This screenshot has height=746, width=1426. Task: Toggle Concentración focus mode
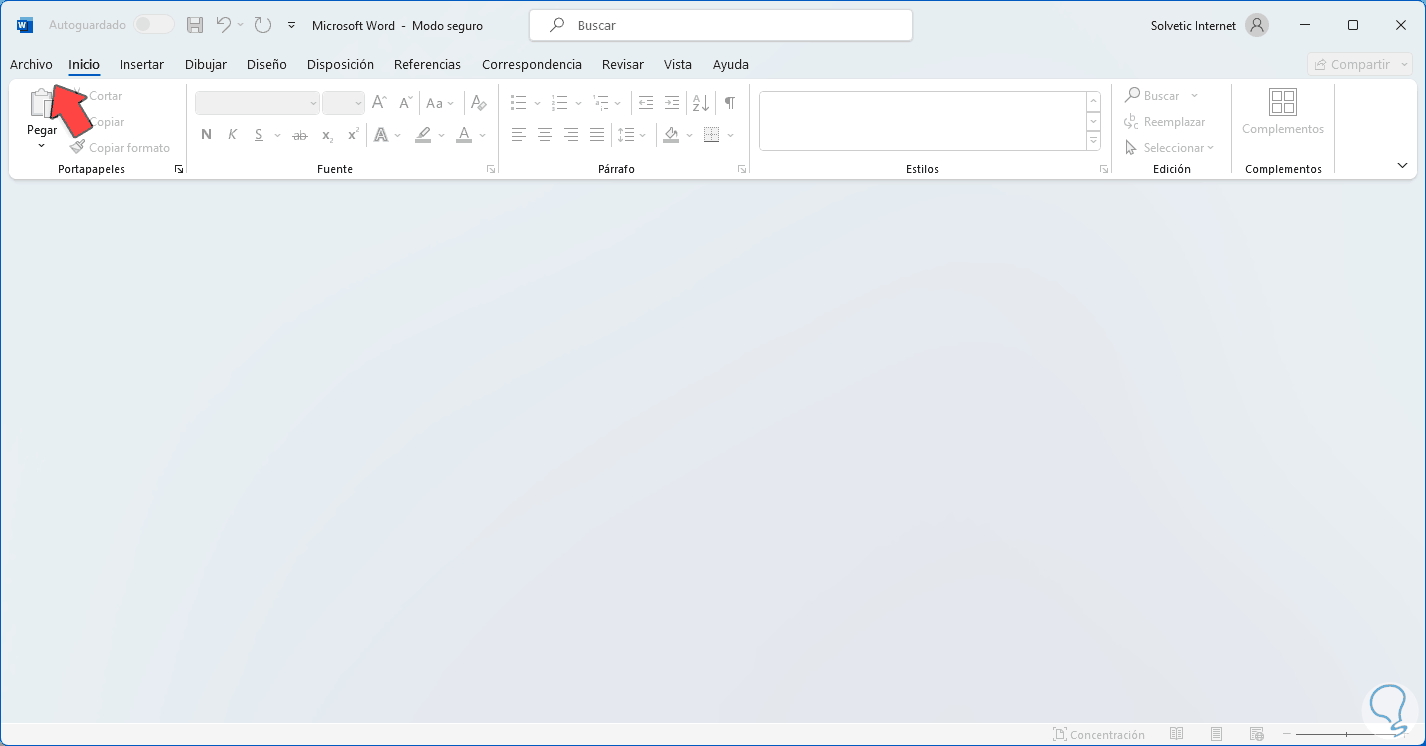tap(1098, 734)
